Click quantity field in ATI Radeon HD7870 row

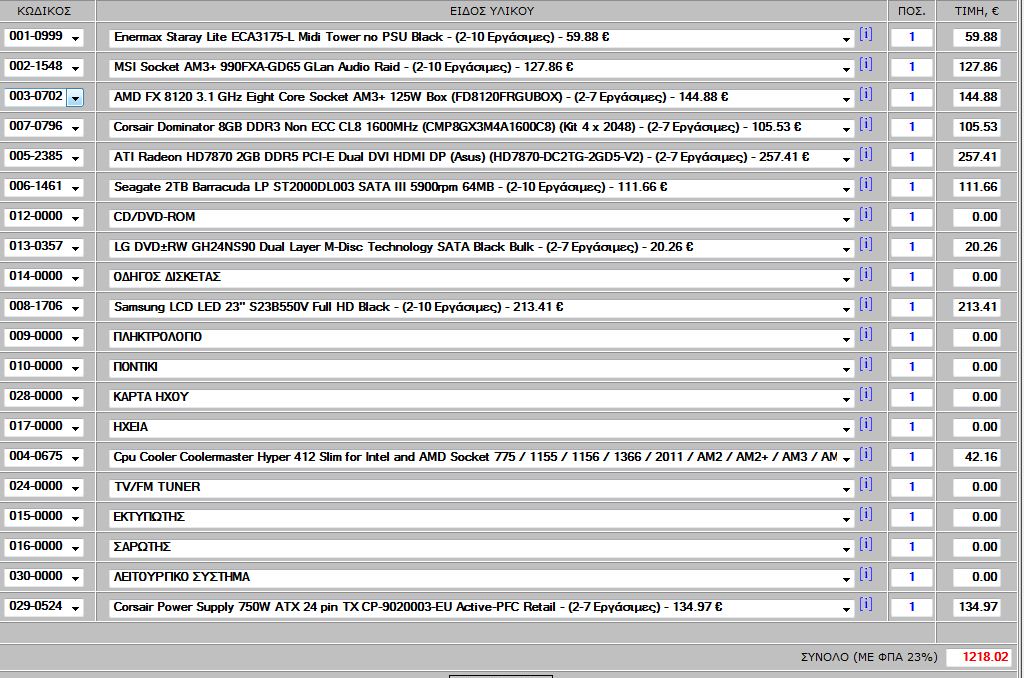911,157
